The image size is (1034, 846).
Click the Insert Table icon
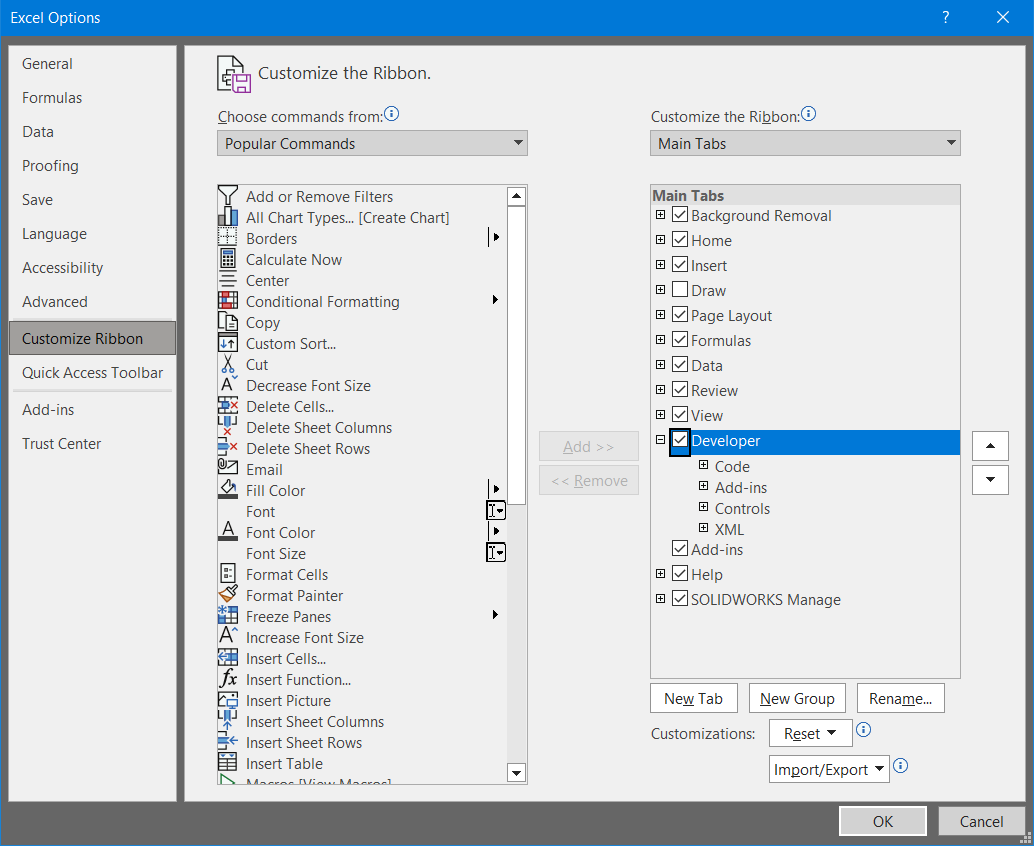pos(228,764)
